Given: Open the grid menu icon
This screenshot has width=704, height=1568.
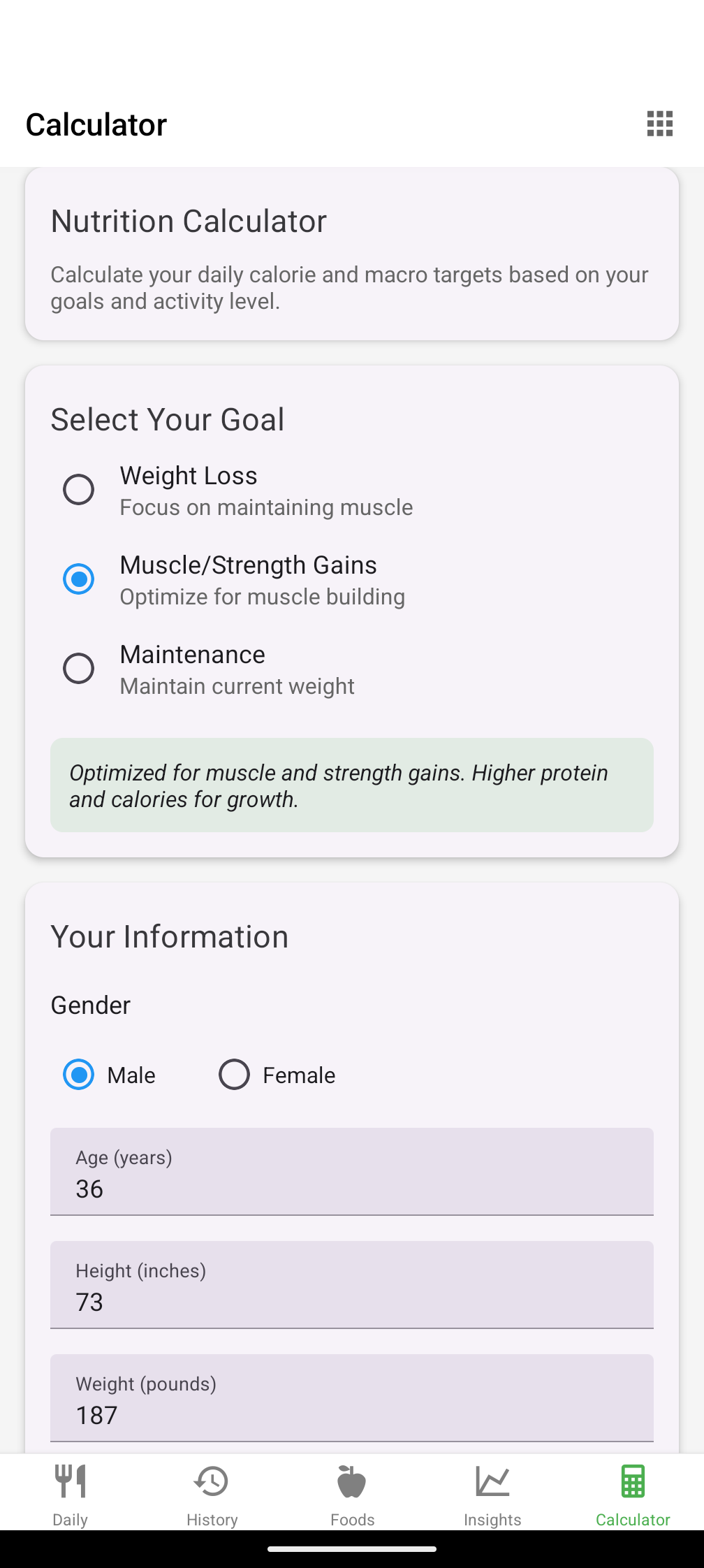Looking at the screenshot, I should 659,124.
